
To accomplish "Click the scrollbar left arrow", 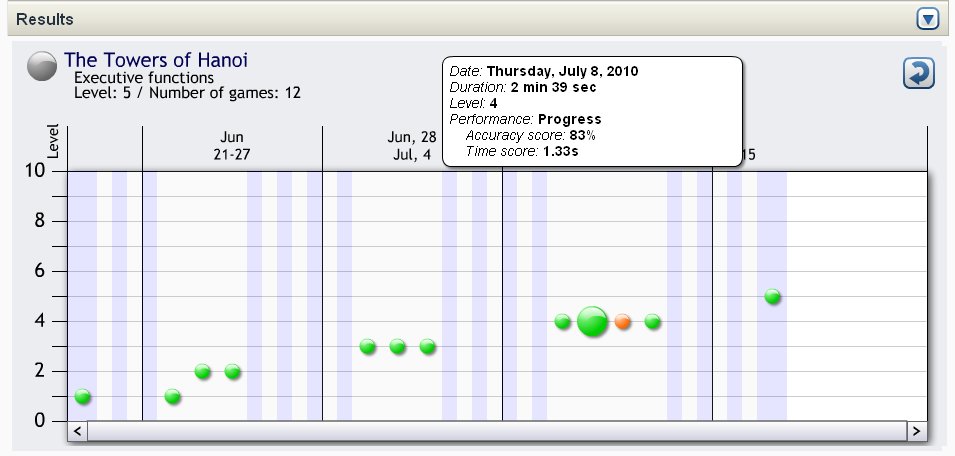I will [x=77, y=431].
